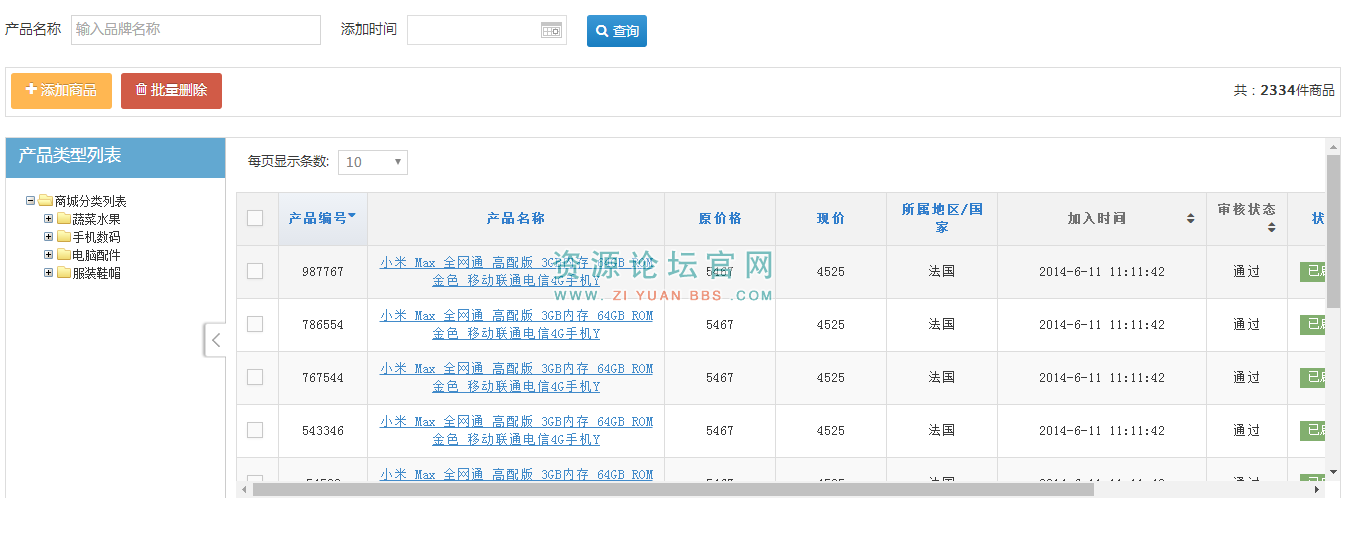1355x550 pixels.
Task: Click the 批量删除 button
Action: point(171,90)
